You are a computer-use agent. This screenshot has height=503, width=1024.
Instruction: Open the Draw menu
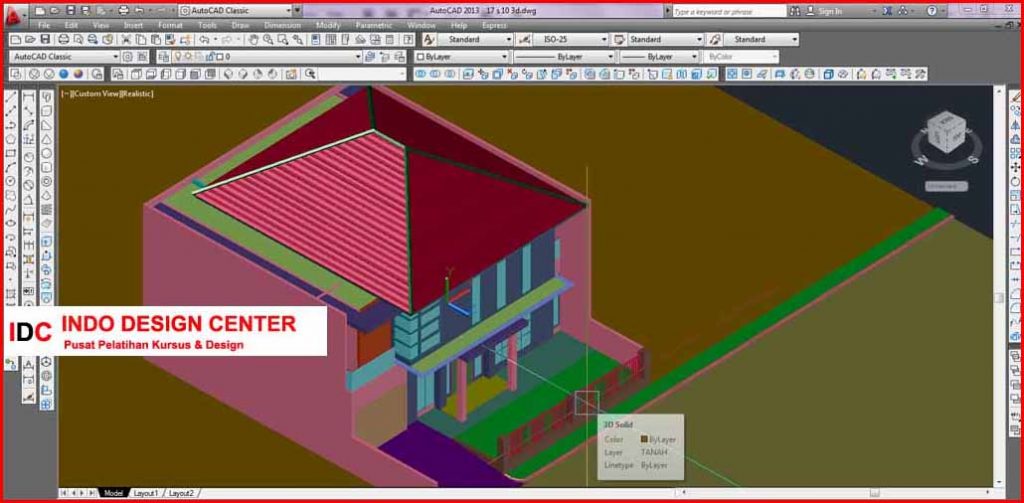tap(240, 25)
